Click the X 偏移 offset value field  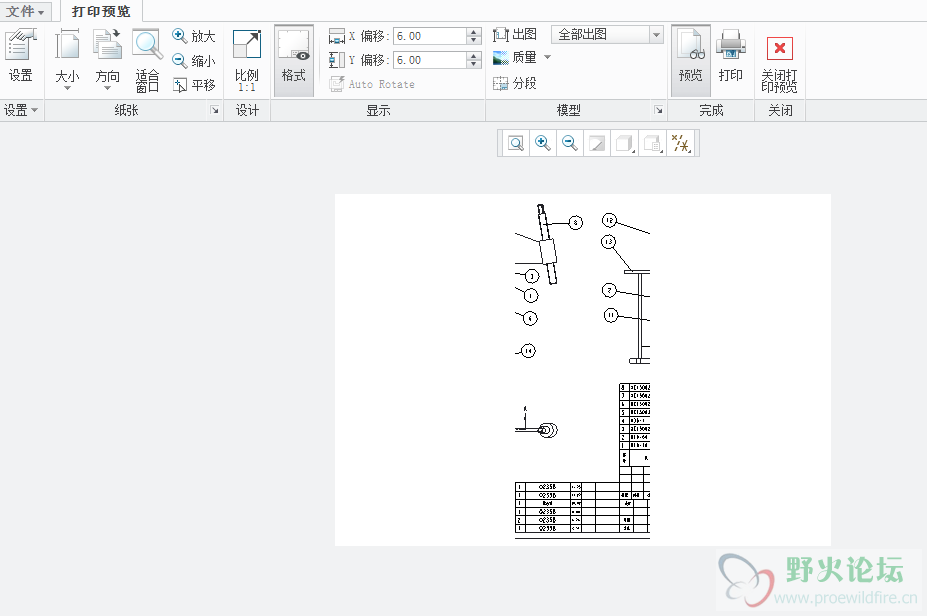(430, 36)
